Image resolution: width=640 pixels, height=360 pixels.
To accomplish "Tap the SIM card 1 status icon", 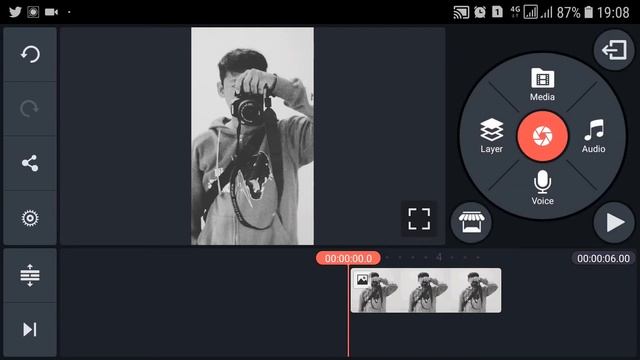I will coord(497,12).
